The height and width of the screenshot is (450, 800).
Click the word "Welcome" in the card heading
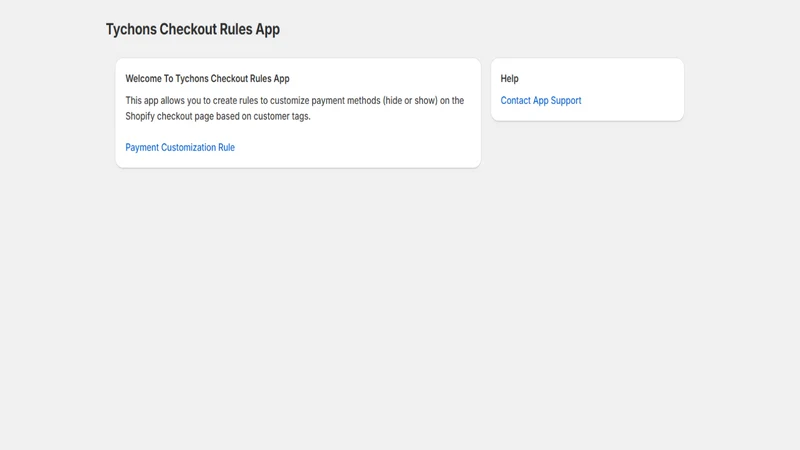[x=143, y=79]
